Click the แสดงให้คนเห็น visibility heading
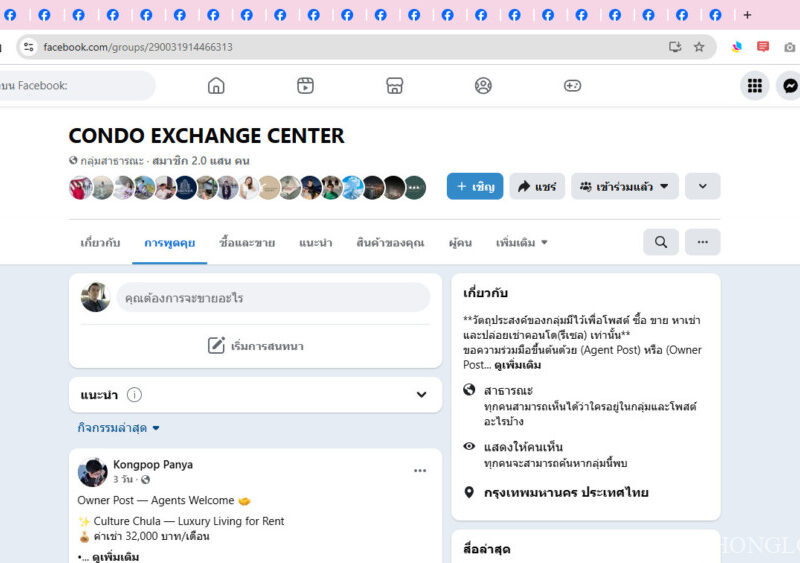The image size is (800, 563). (523, 447)
